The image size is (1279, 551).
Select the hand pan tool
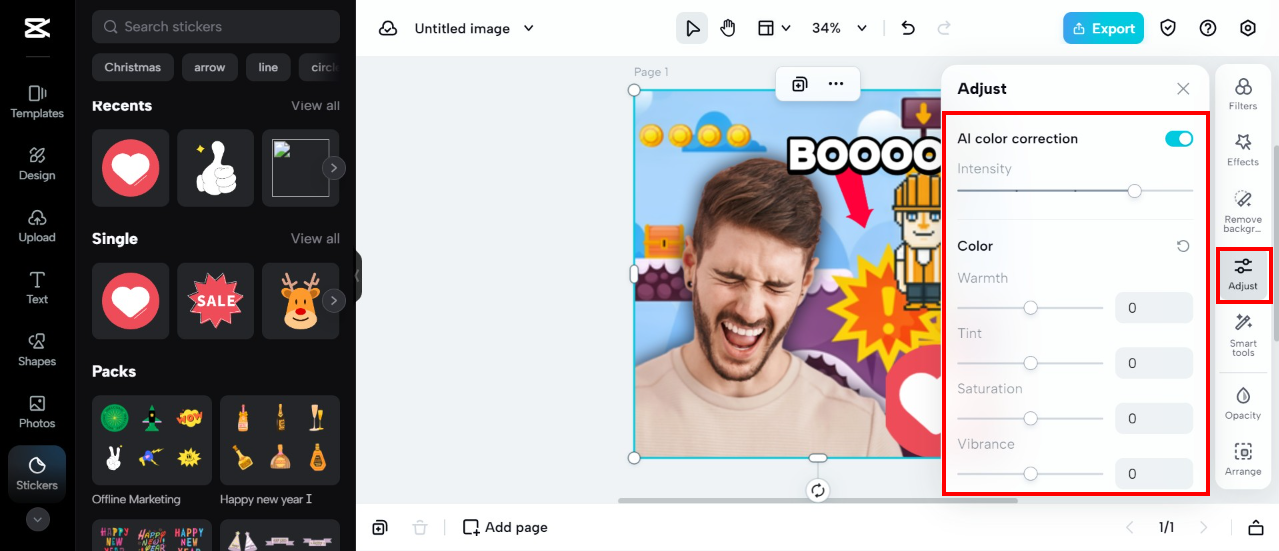728,28
